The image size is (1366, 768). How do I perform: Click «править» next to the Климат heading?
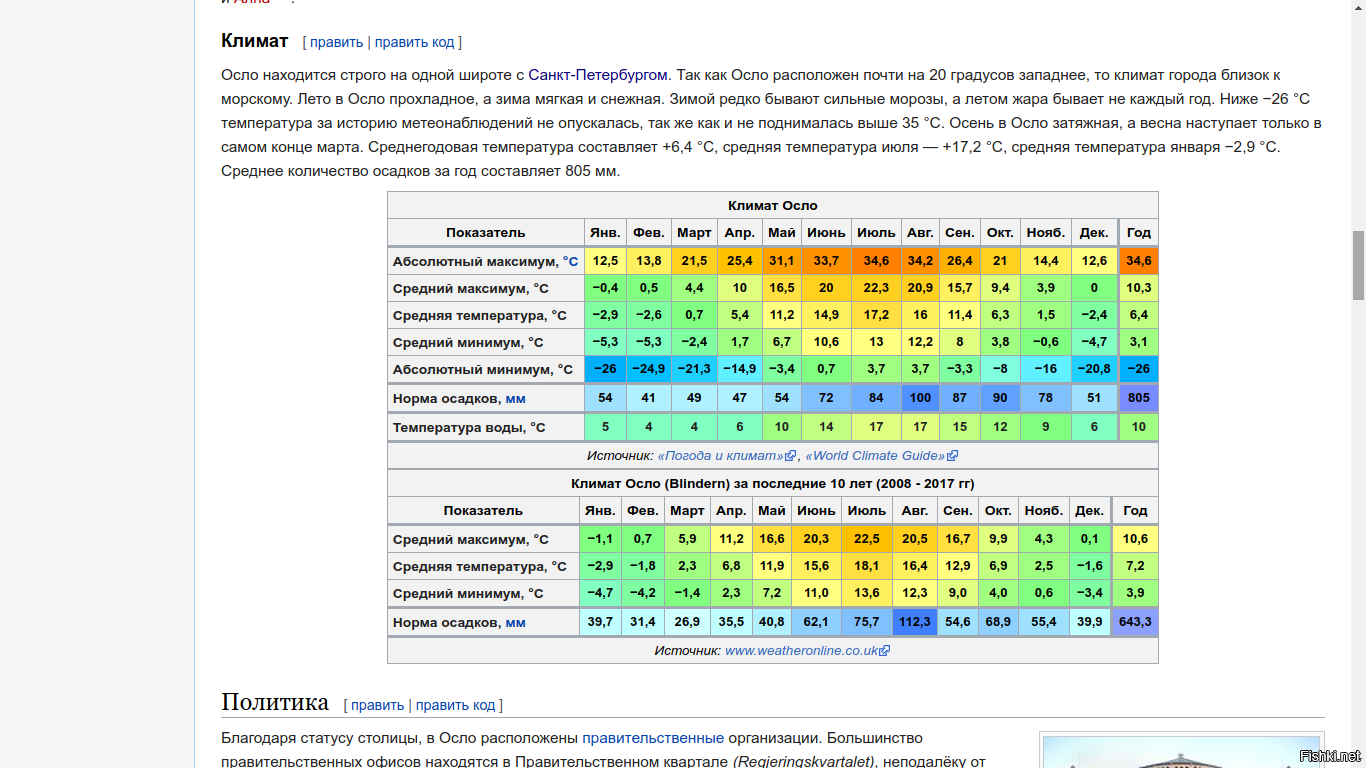(x=336, y=42)
